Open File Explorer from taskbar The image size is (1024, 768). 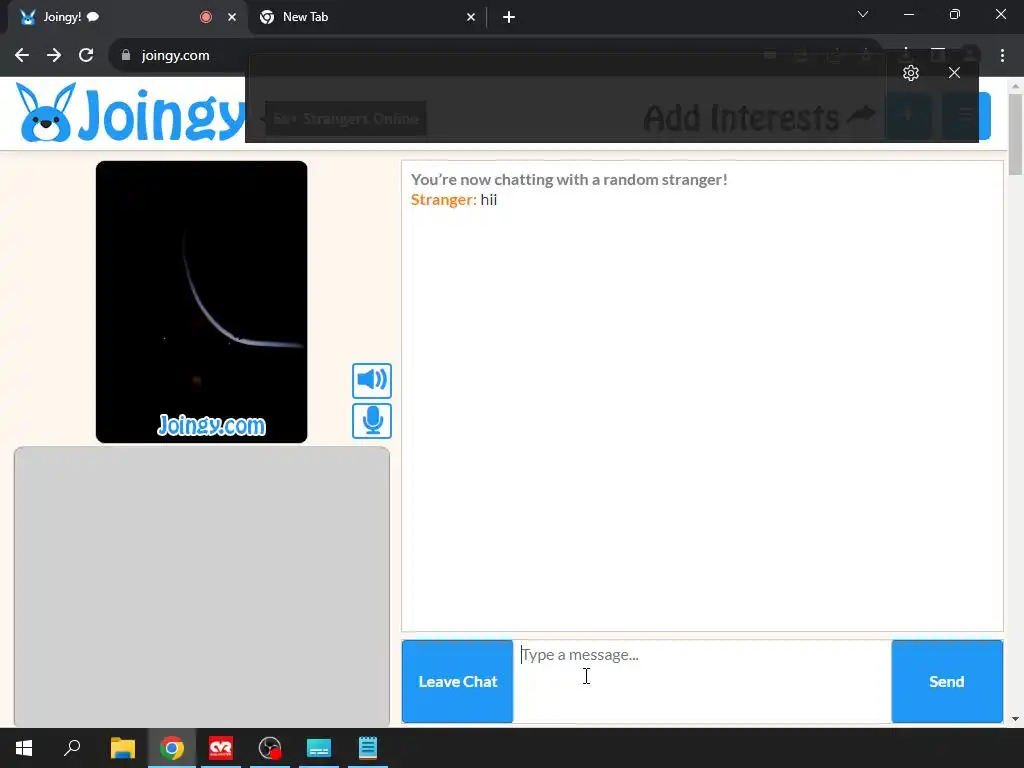tap(122, 748)
